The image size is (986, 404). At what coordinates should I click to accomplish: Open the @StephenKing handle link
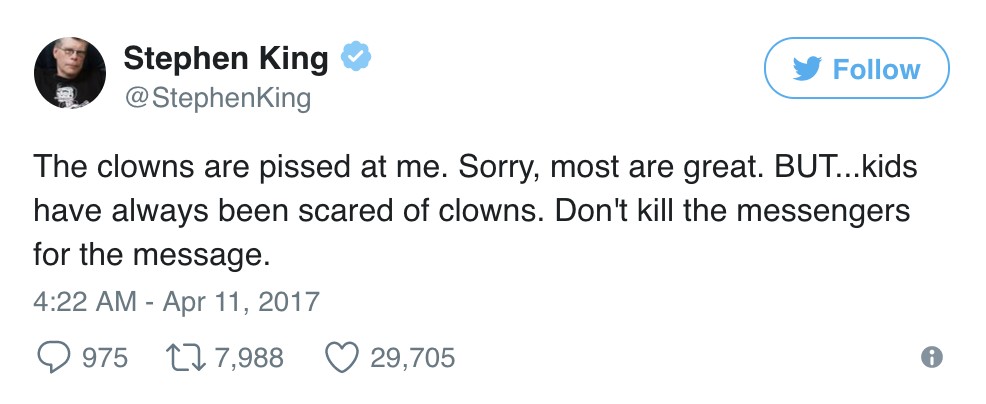point(217,98)
